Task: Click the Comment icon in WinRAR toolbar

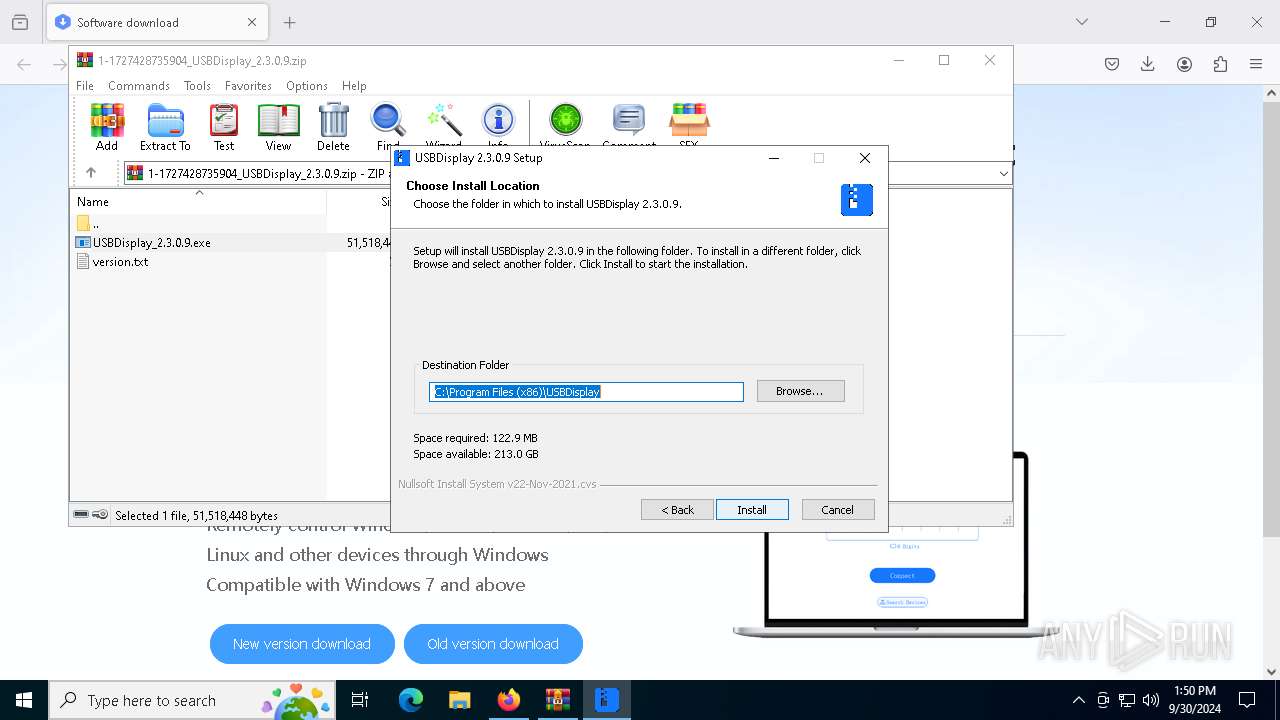Action: click(629, 127)
